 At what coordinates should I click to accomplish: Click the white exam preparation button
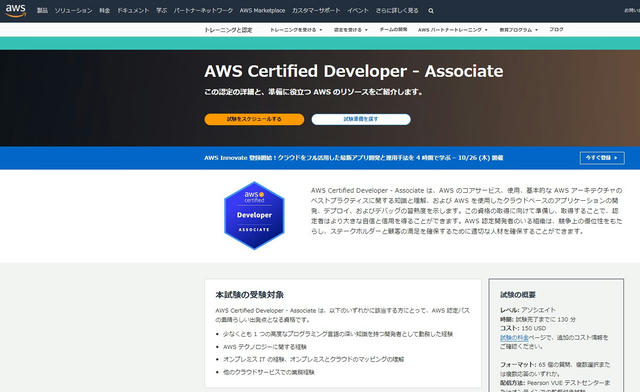(x=361, y=119)
